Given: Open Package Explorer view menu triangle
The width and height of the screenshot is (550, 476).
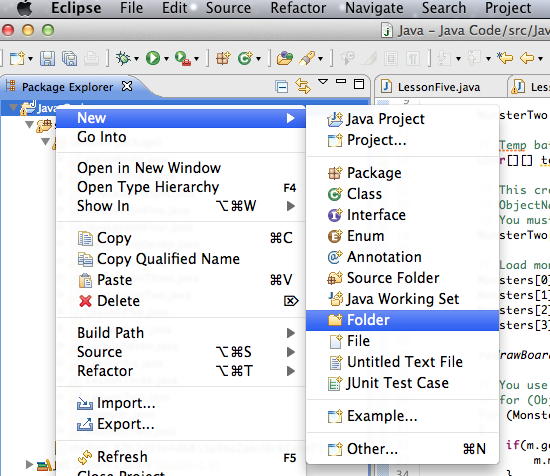Looking at the screenshot, I should click(x=323, y=82).
